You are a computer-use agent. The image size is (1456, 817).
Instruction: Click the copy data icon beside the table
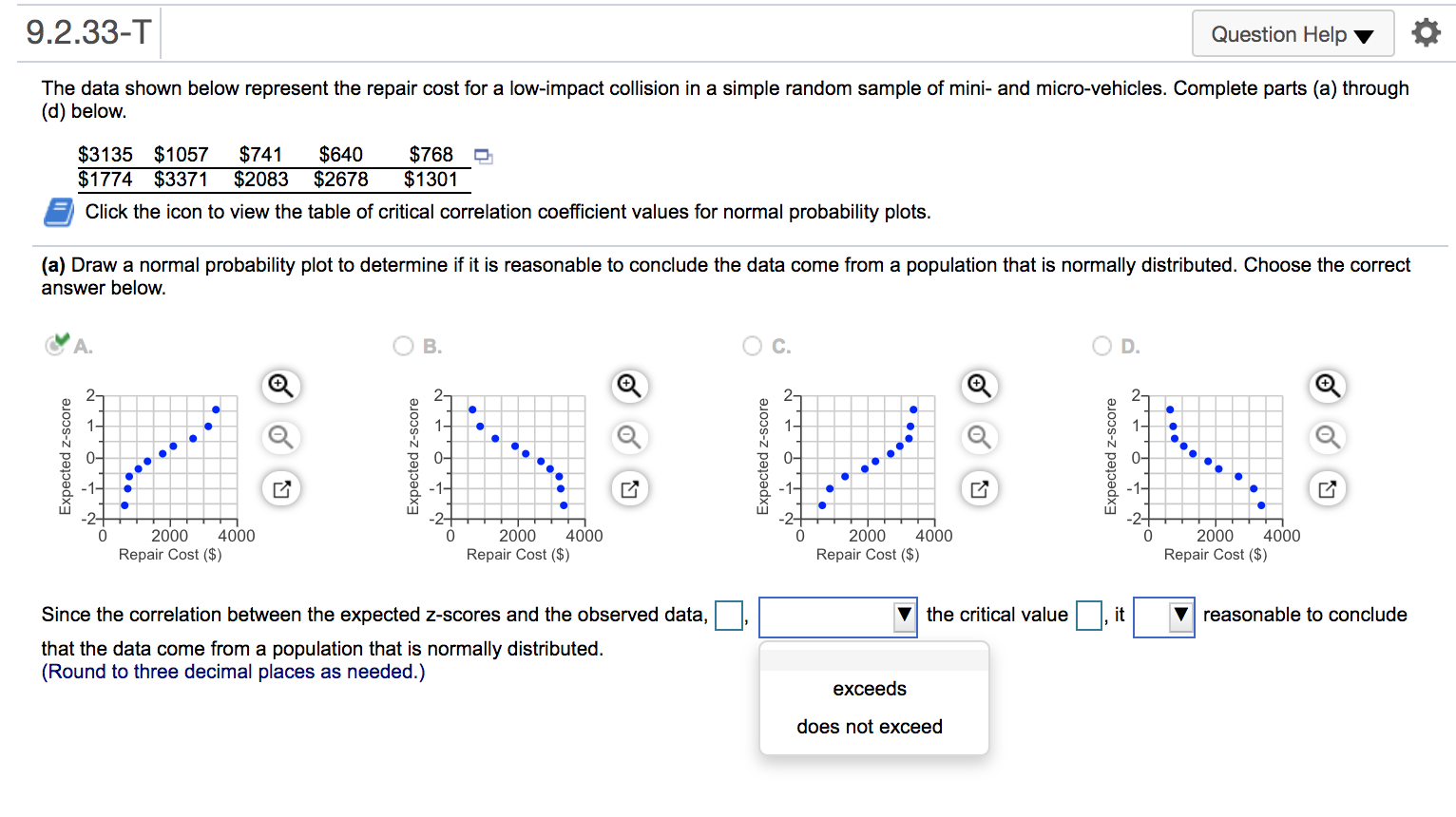pyautogui.click(x=484, y=157)
